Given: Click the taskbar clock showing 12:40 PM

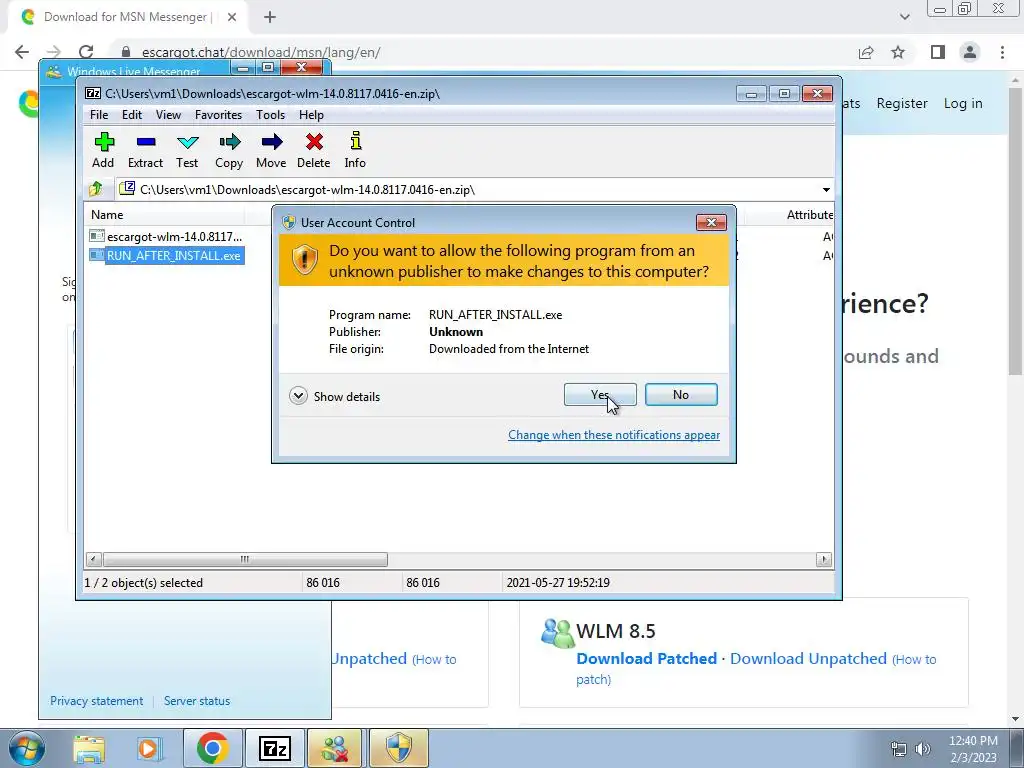Looking at the screenshot, I should click(973, 749).
